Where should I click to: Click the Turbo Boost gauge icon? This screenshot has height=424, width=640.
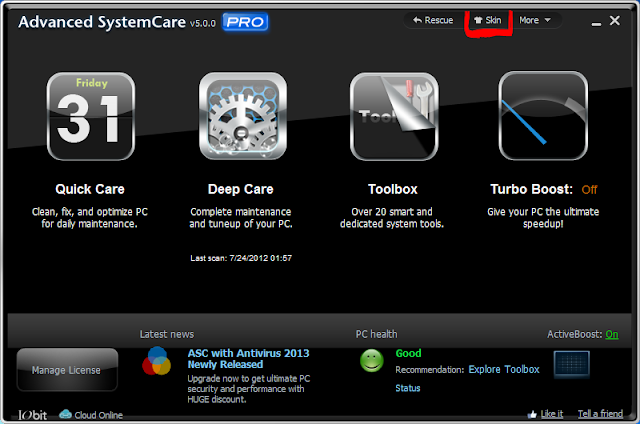click(543, 116)
